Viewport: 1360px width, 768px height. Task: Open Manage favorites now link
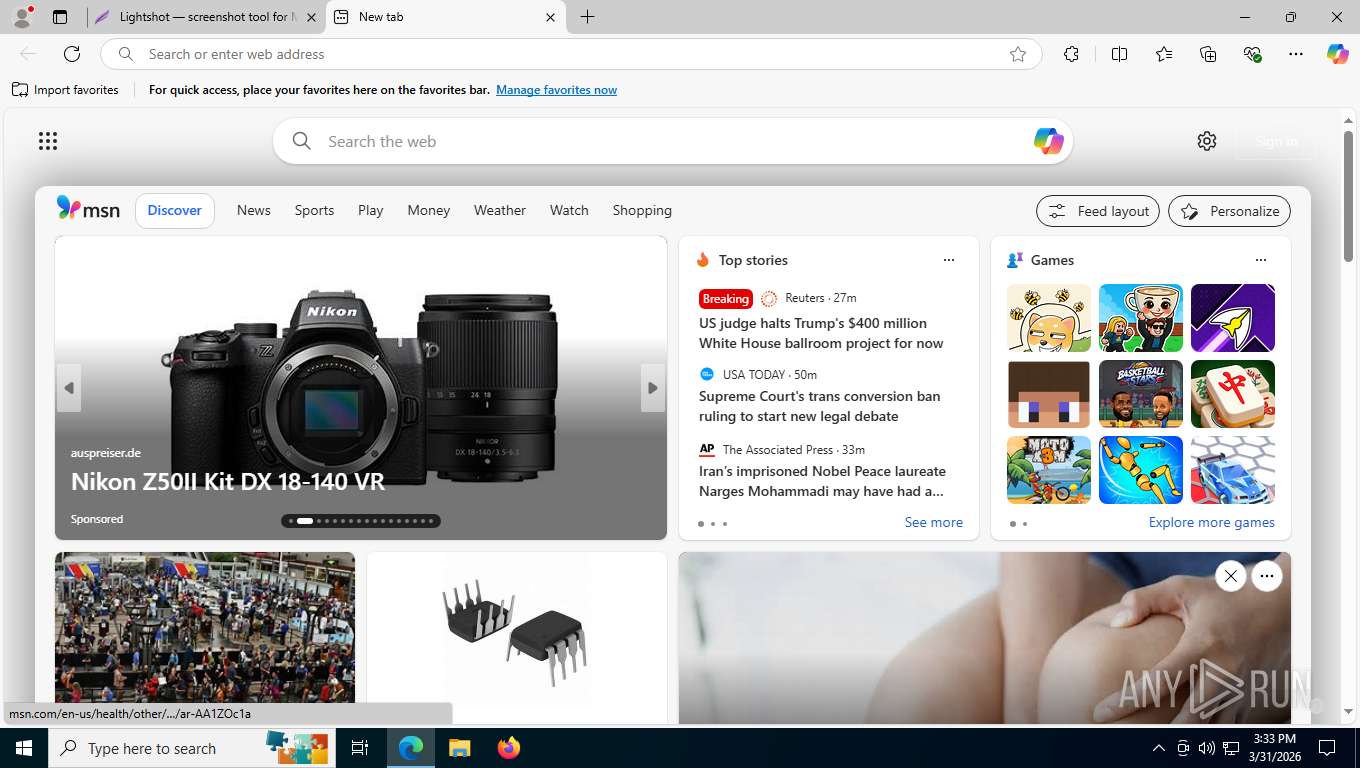[x=556, y=90]
